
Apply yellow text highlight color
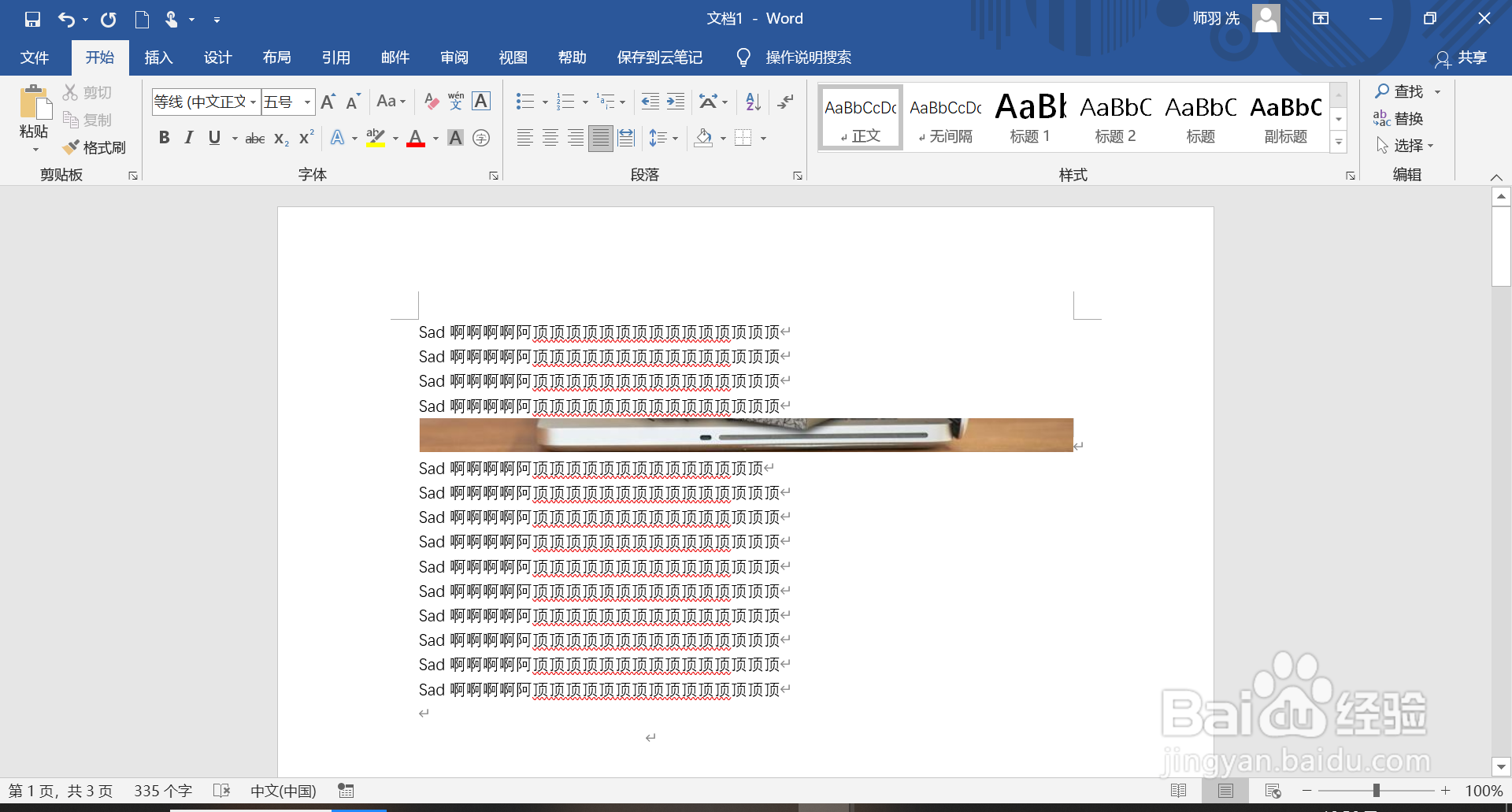tap(376, 139)
